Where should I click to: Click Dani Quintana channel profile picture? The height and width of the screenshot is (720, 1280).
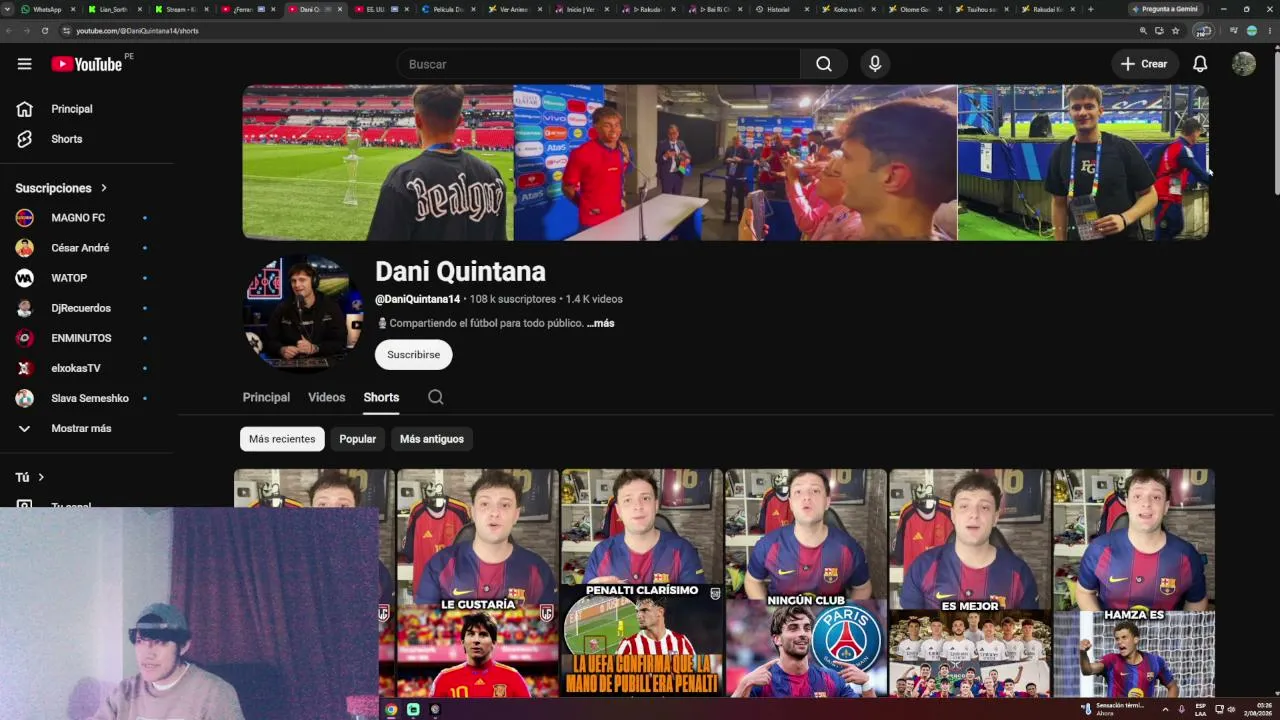pos(303,314)
